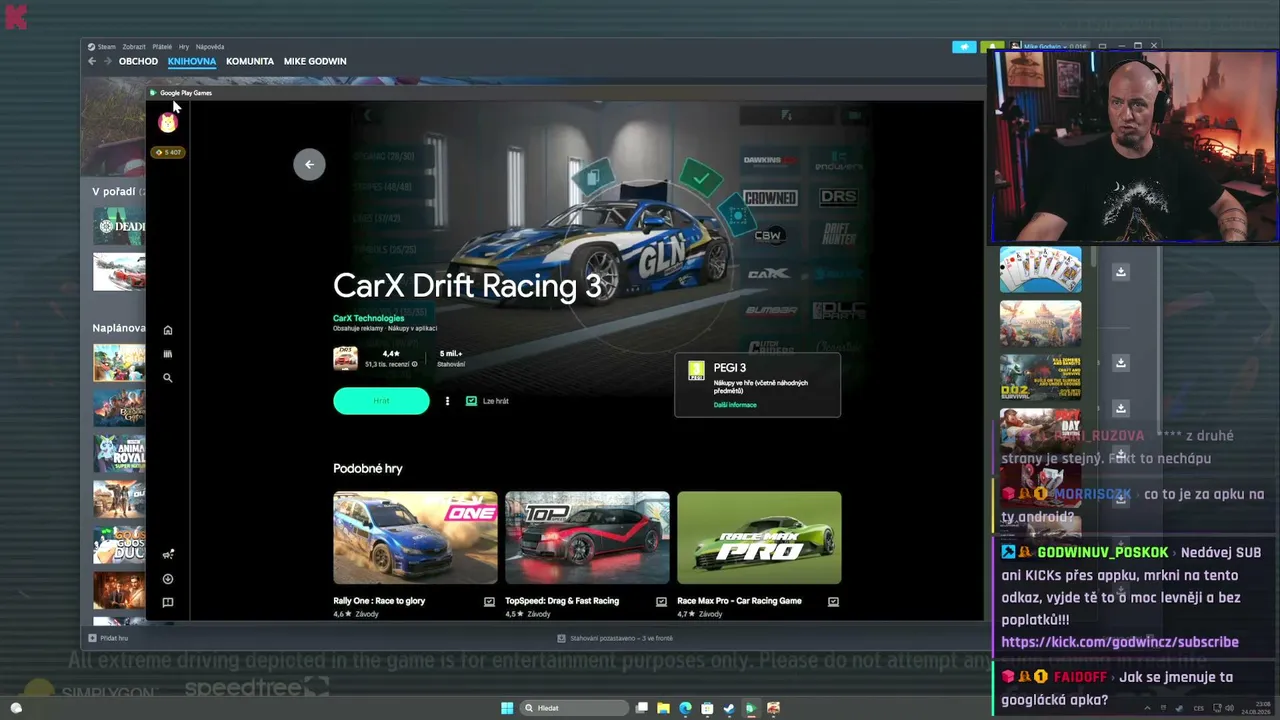The width and height of the screenshot is (1280, 720).
Task: Open File Explorer from the taskbar
Action: click(x=663, y=708)
